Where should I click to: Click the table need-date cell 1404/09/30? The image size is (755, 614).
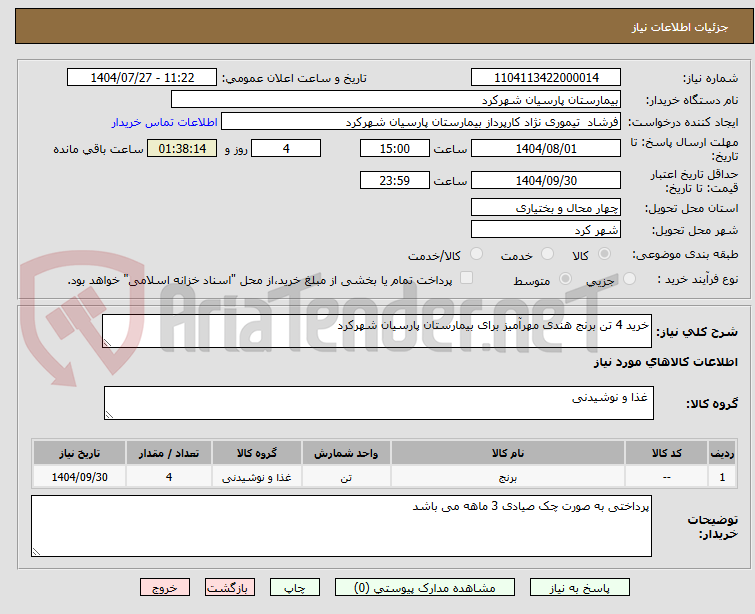tap(79, 477)
